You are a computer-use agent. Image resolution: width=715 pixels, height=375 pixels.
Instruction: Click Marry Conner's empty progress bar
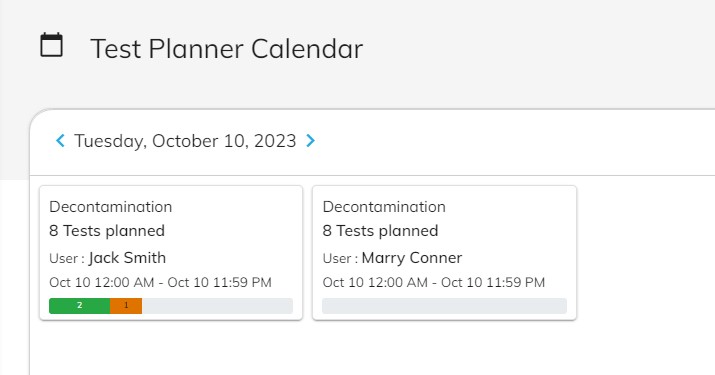pyautogui.click(x=445, y=306)
